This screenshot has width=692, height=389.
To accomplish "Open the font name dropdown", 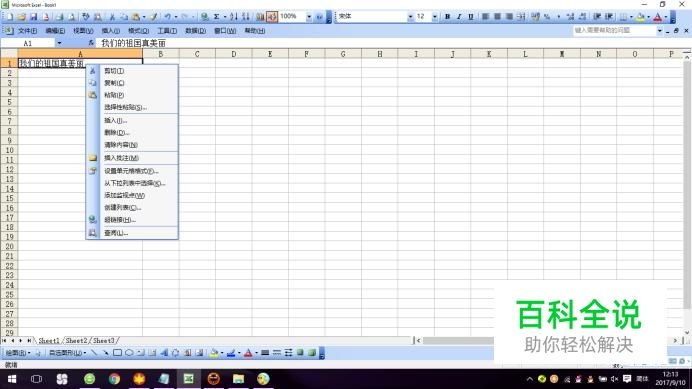I will tap(410, 17).
